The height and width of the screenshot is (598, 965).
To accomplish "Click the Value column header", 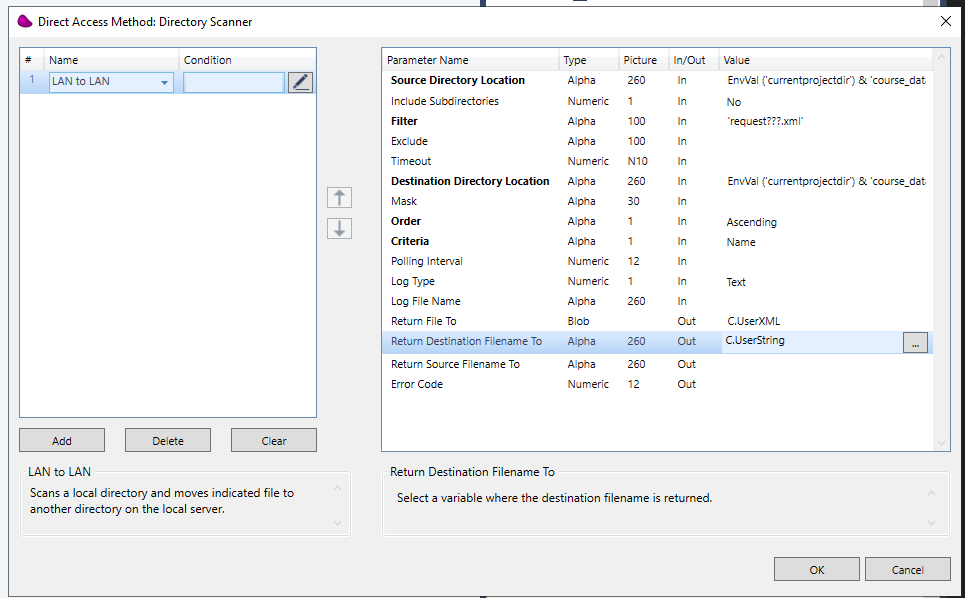I will pos(825,60).
